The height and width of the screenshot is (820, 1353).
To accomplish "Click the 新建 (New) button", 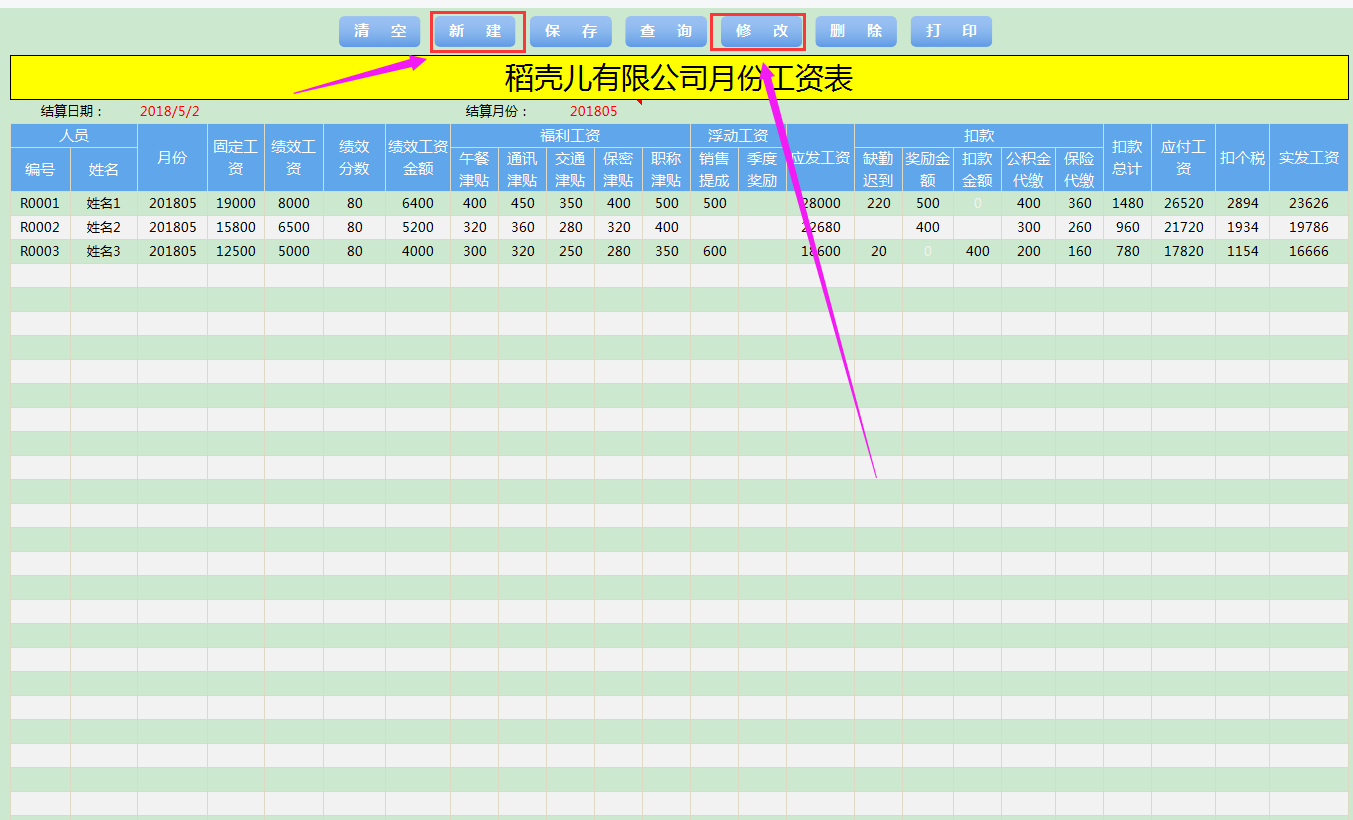I will coord(477,31).
